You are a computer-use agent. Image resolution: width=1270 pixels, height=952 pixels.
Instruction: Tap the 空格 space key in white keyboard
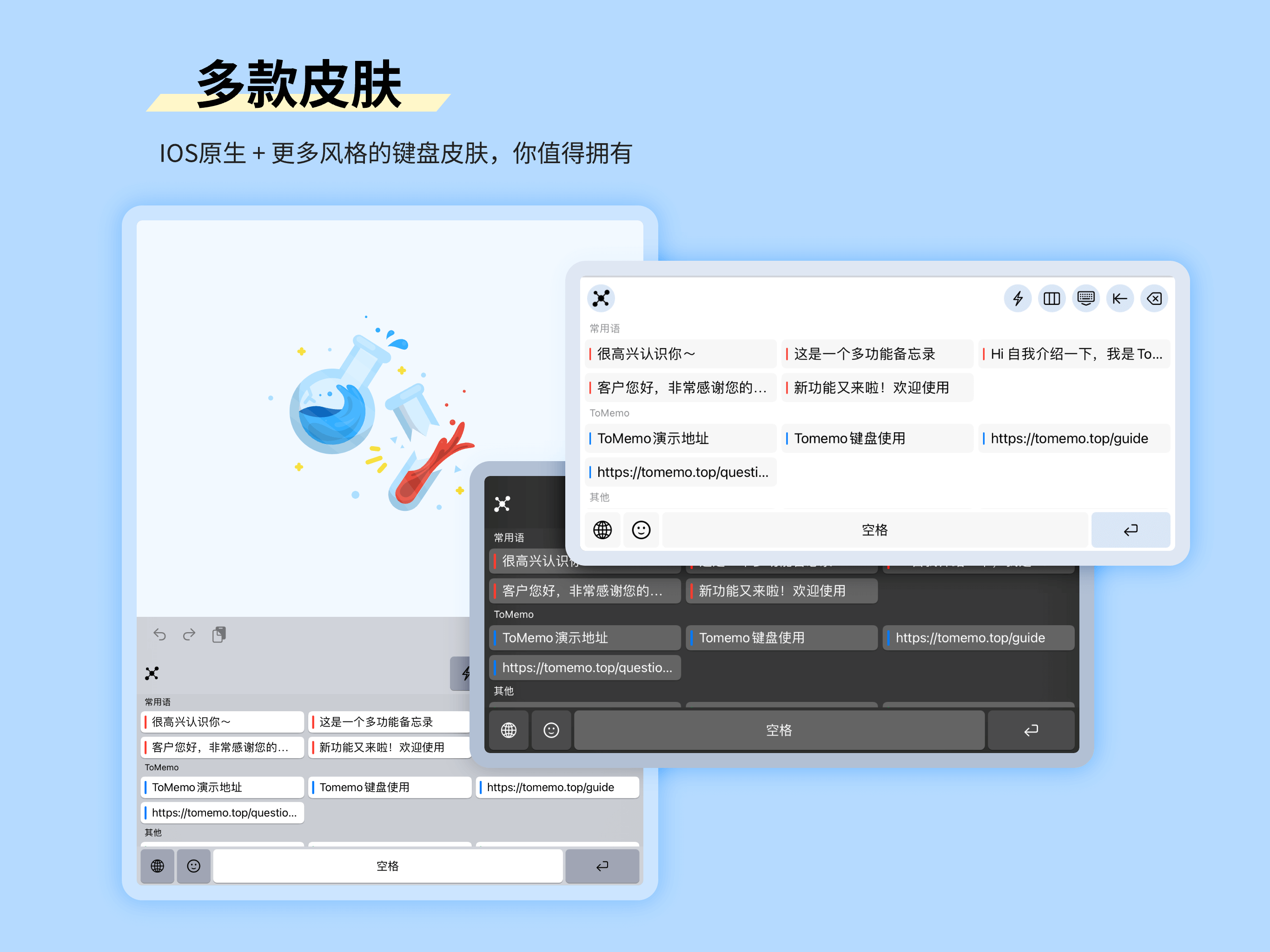coord(874,529)
